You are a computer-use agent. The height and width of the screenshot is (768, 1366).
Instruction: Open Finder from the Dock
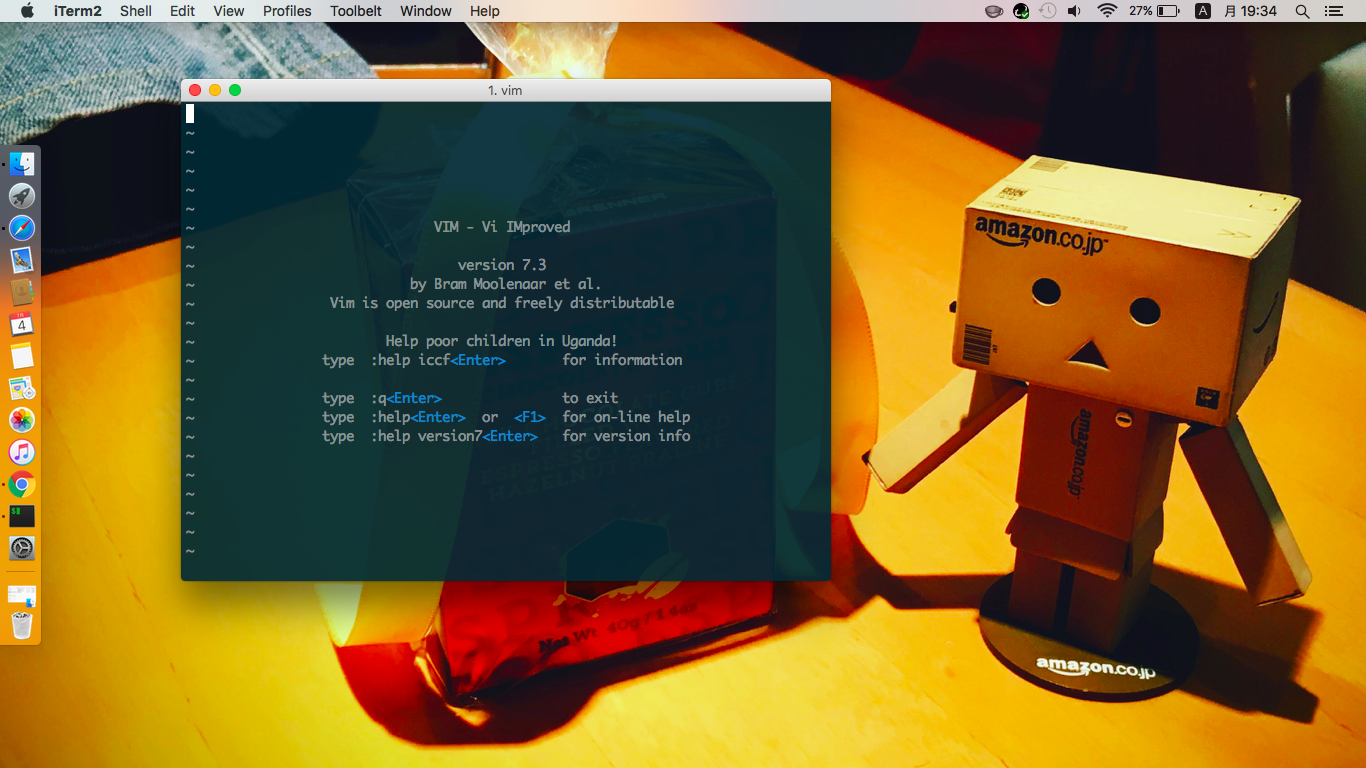(x=22, y=164)
